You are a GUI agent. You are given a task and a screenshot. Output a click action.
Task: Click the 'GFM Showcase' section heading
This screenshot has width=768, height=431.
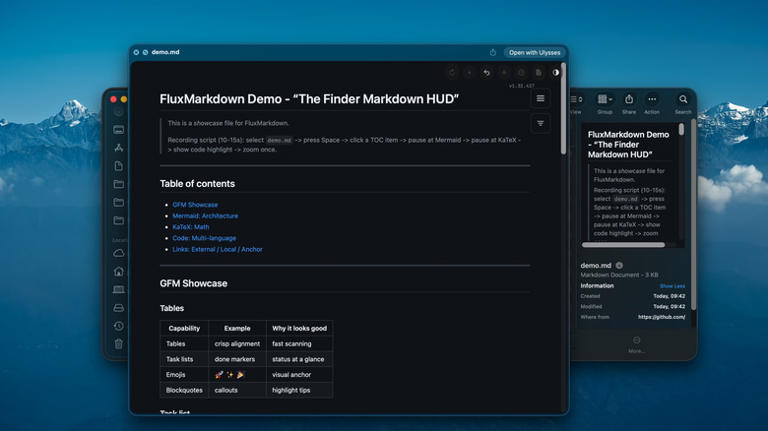point(193,284)
